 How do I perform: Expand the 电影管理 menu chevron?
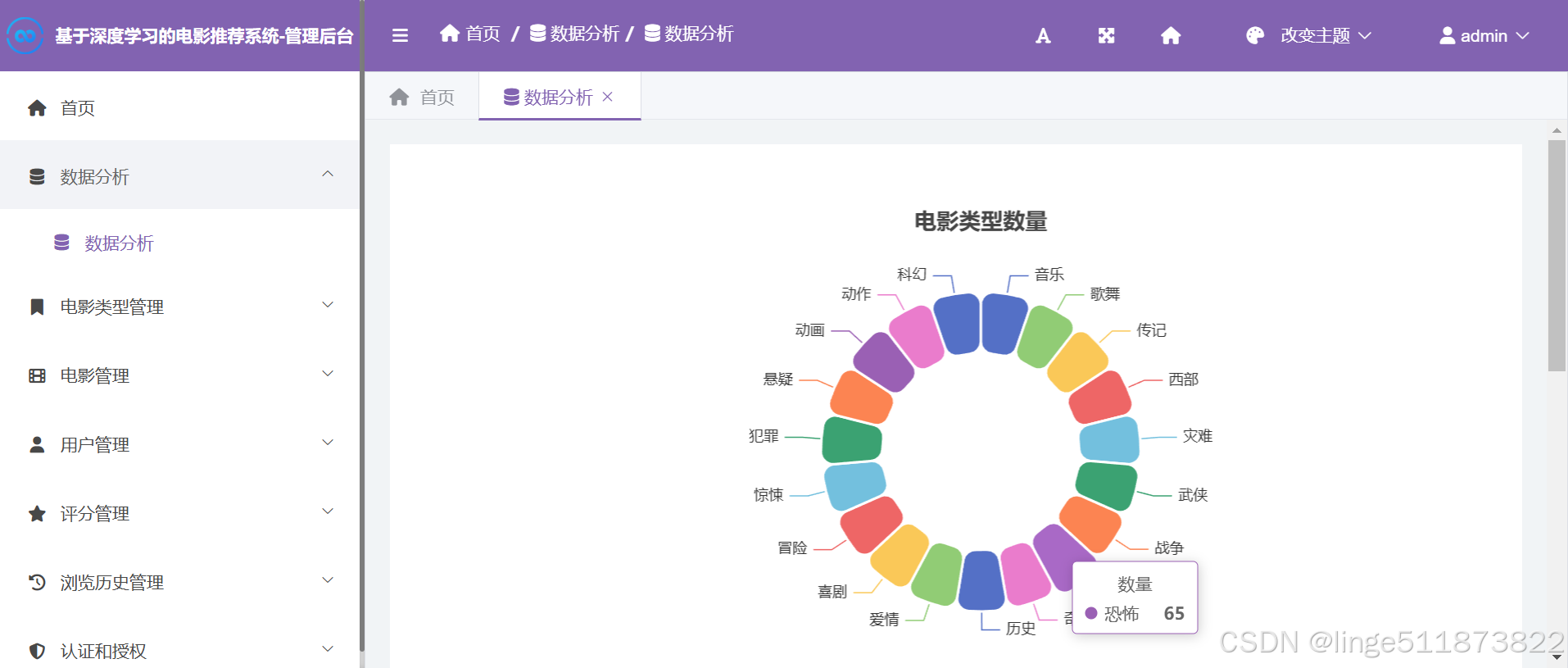(x=328, y=374)
